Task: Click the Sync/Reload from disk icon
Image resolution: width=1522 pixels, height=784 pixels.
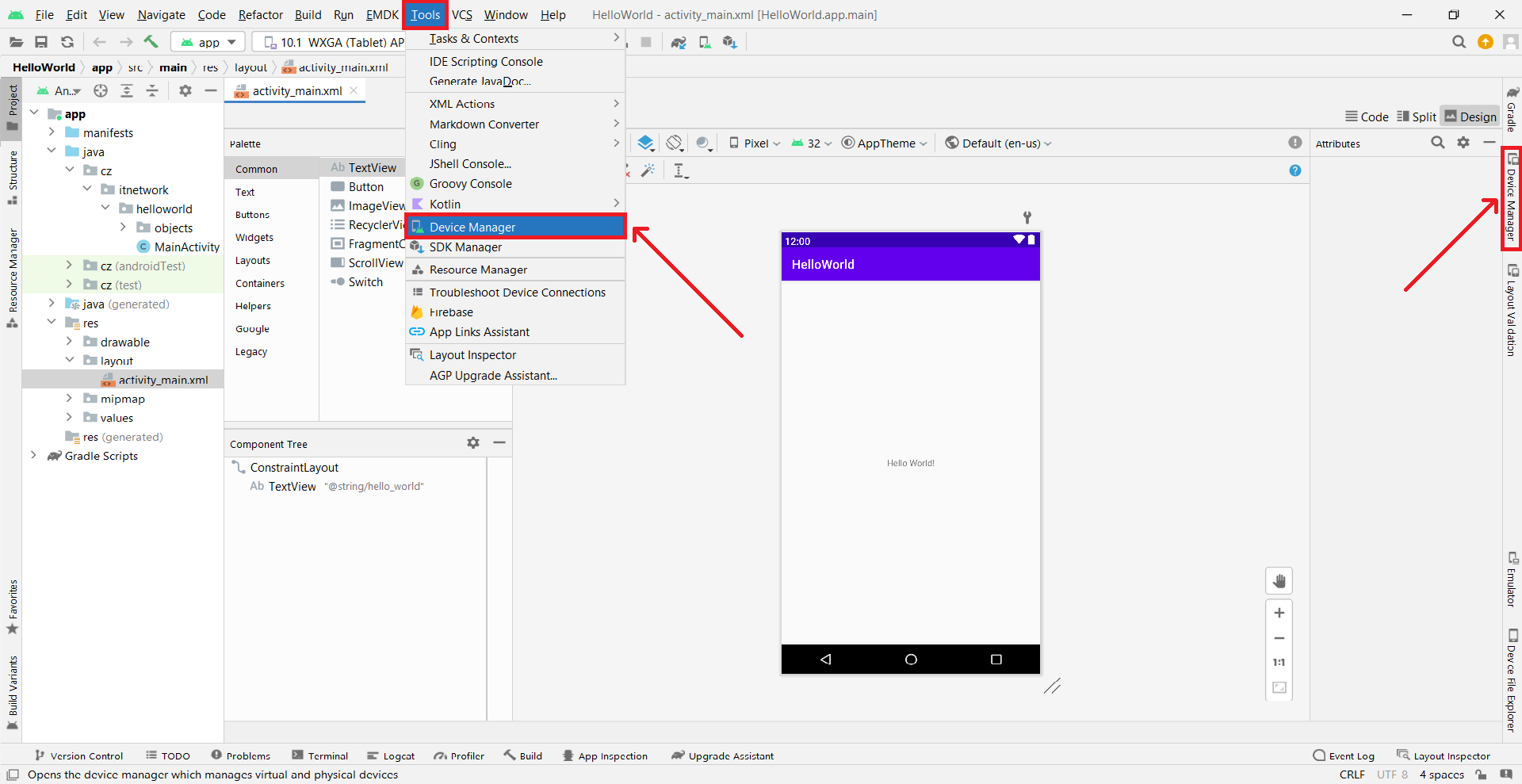Action: [67, 42]
